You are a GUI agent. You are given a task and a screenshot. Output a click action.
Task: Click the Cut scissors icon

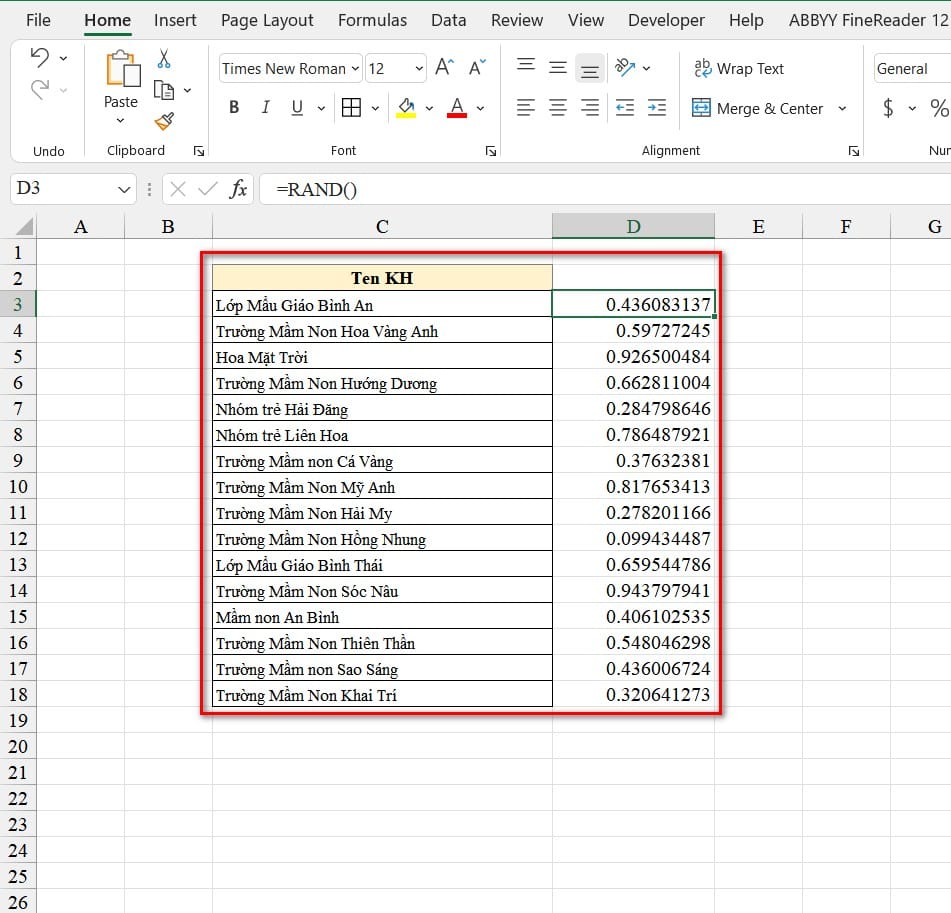coord(164,60)
